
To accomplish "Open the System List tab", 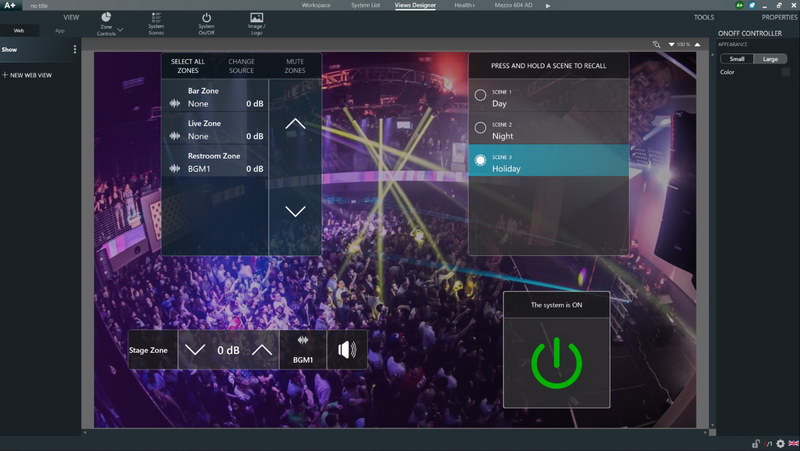I will (365, 5).
